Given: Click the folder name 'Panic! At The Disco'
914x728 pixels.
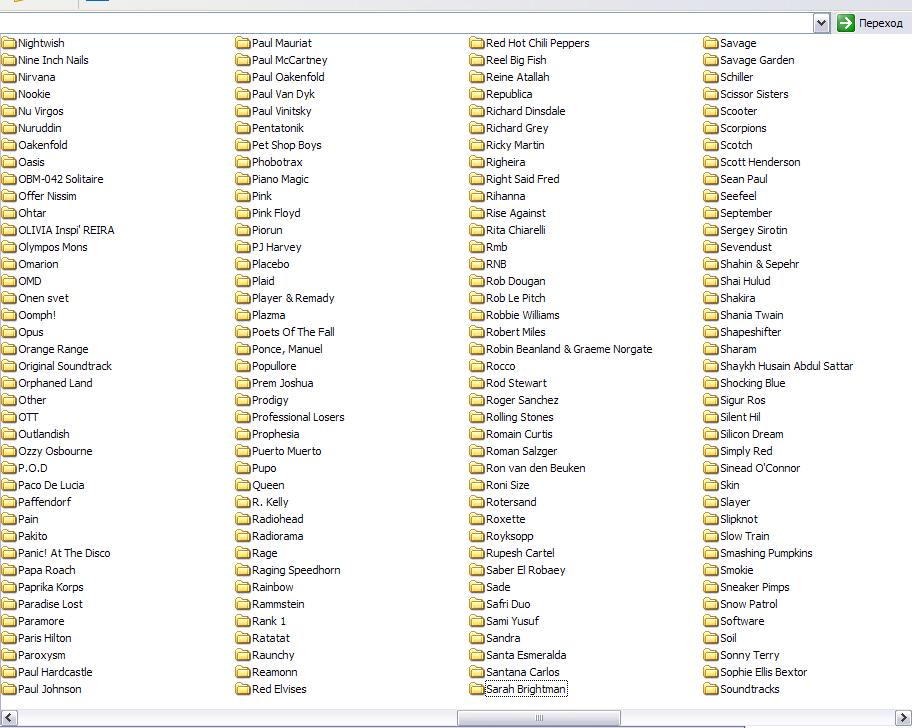Looking at the screenshot, I should click(64, 553).
